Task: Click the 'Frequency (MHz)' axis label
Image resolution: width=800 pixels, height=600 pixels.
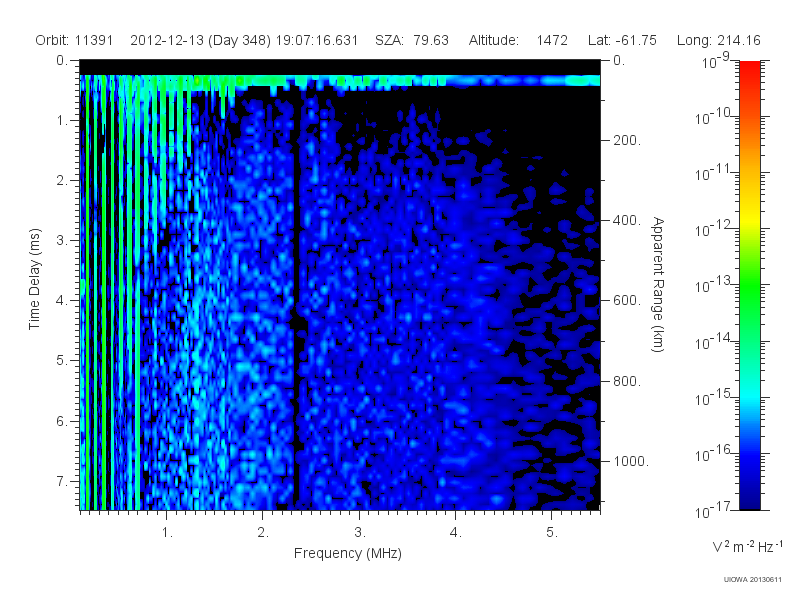Action: 348,554
